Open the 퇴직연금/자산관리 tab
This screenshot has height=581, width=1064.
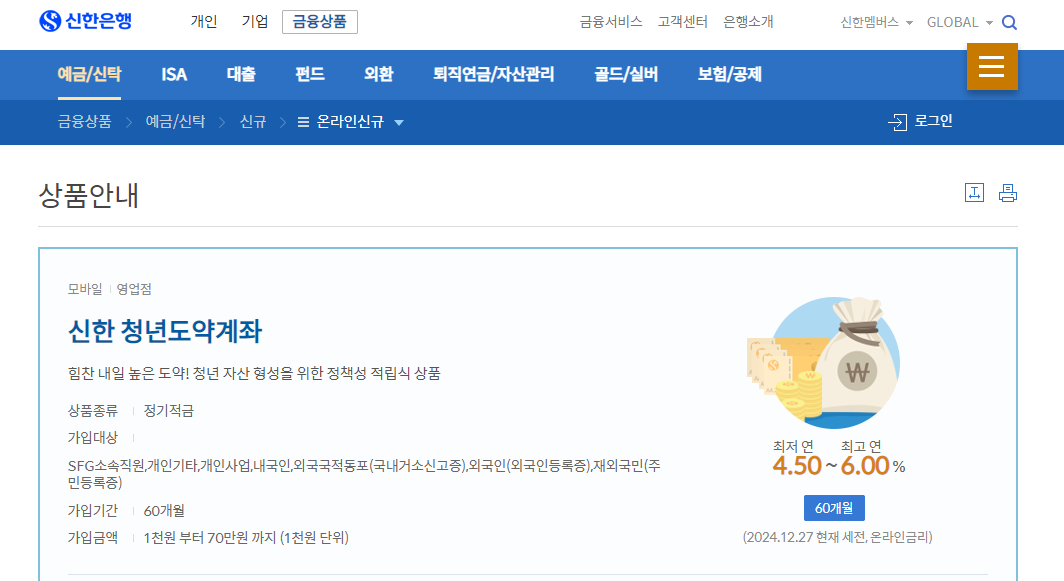[493, 74]
